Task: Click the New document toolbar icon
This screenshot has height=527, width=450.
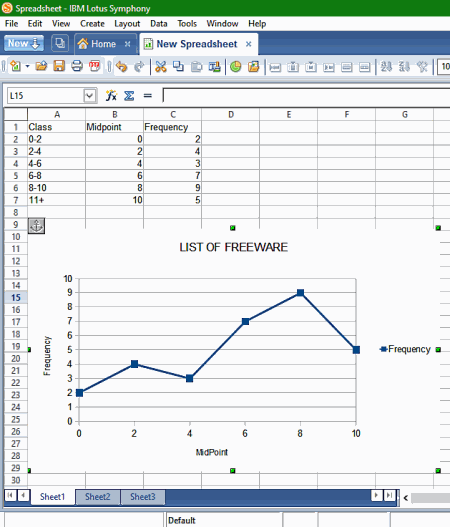Action: pyautogui.click(x=15, y=66)
